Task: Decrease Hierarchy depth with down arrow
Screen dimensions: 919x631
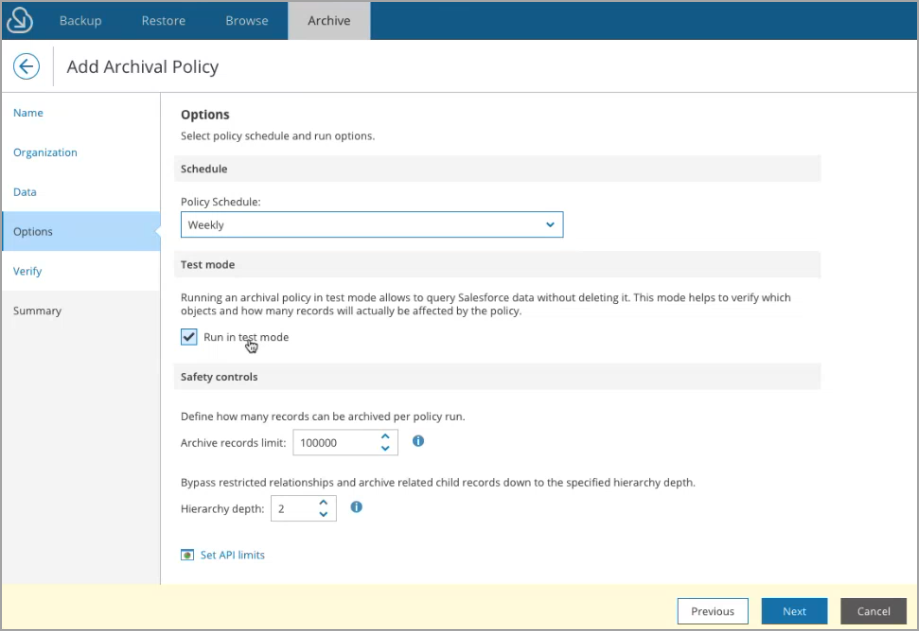Action: point(324,514)
